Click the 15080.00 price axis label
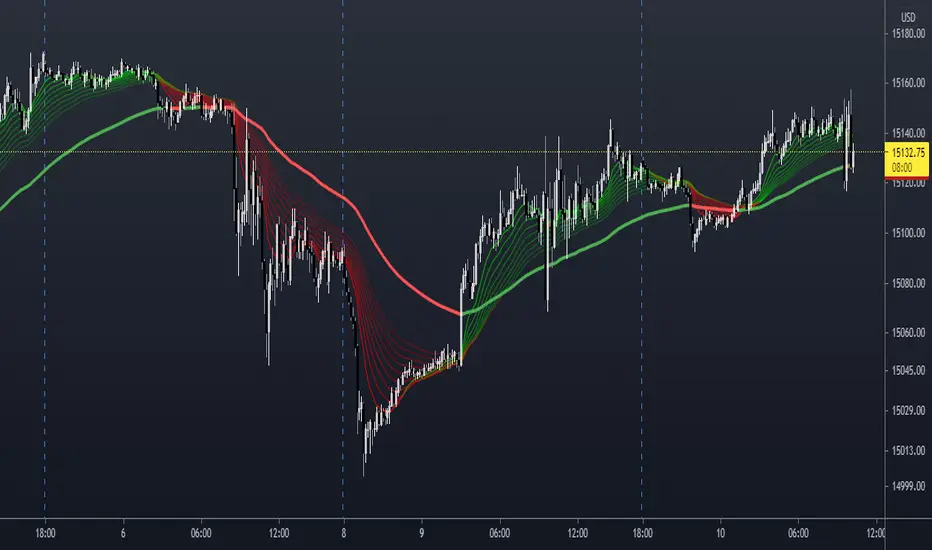Viewport: 932px width, 550px height. 908,284
